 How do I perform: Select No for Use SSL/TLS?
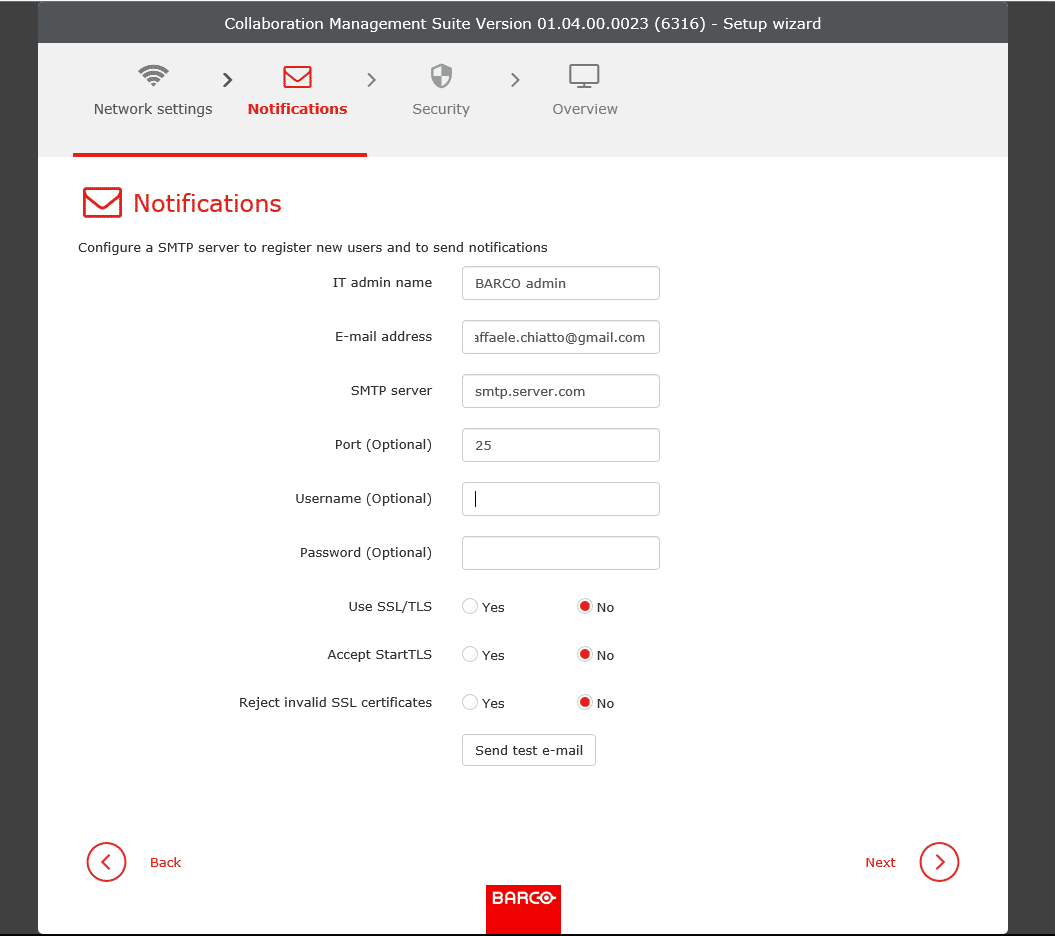[x=585, y=606]
